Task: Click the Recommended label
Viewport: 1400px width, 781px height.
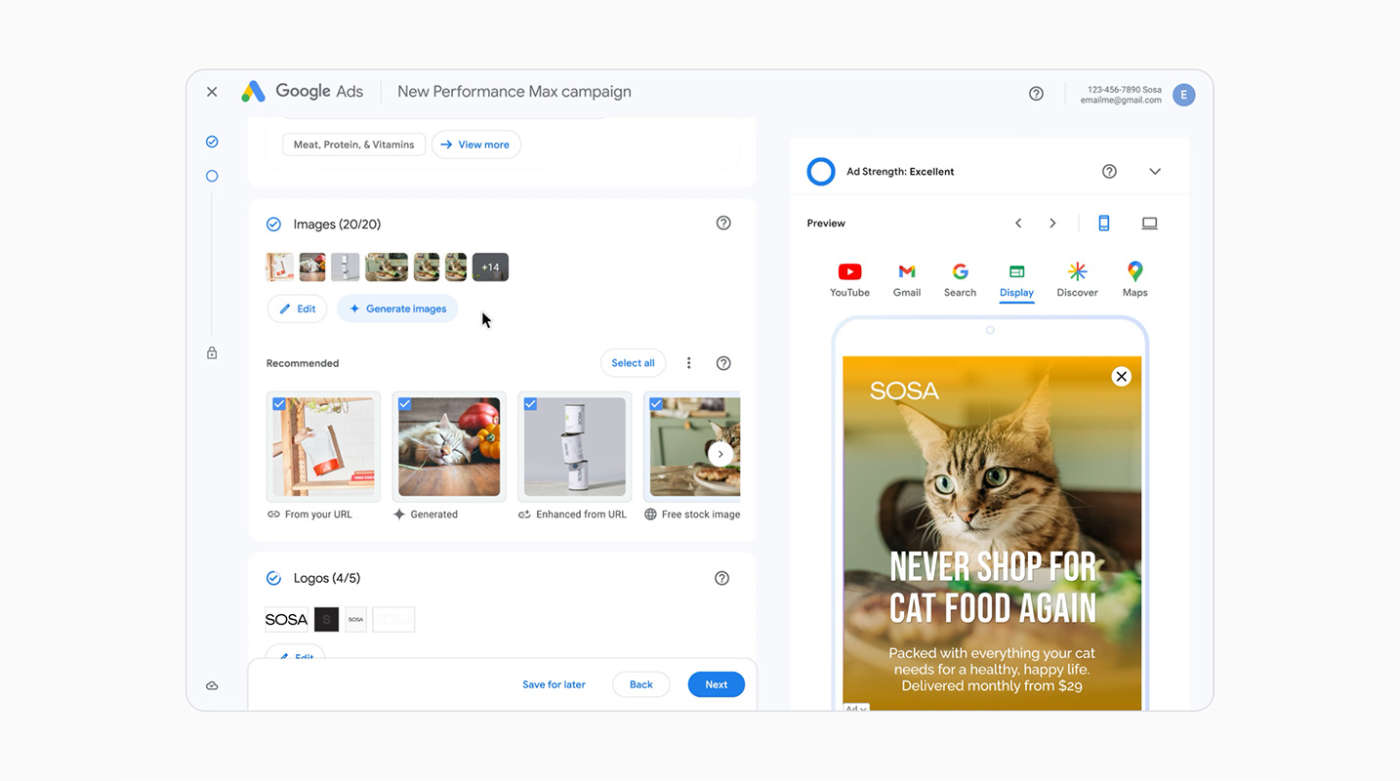Action: coord(303,363)
